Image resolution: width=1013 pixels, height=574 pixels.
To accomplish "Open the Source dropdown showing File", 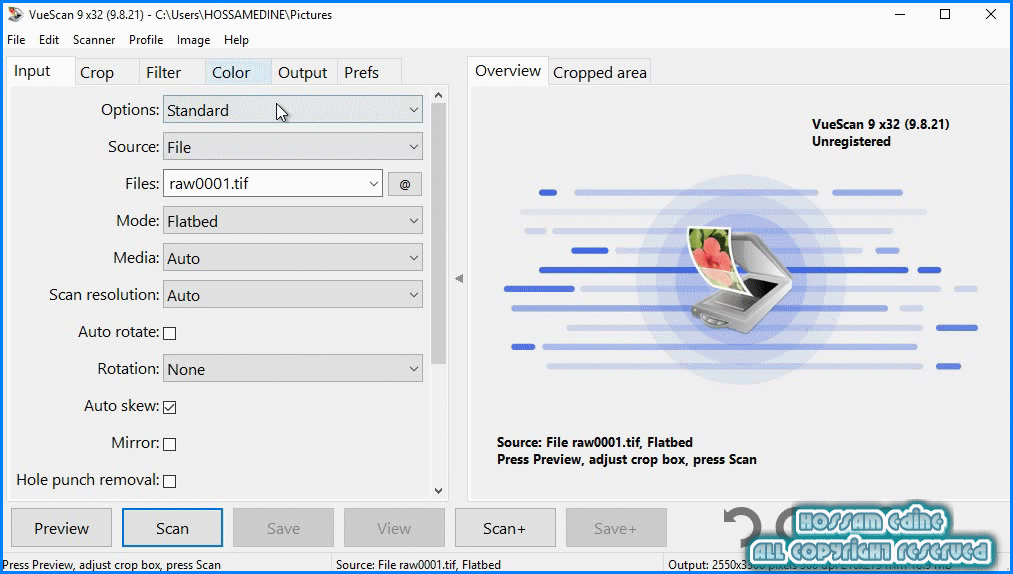I will click(293, 147).
